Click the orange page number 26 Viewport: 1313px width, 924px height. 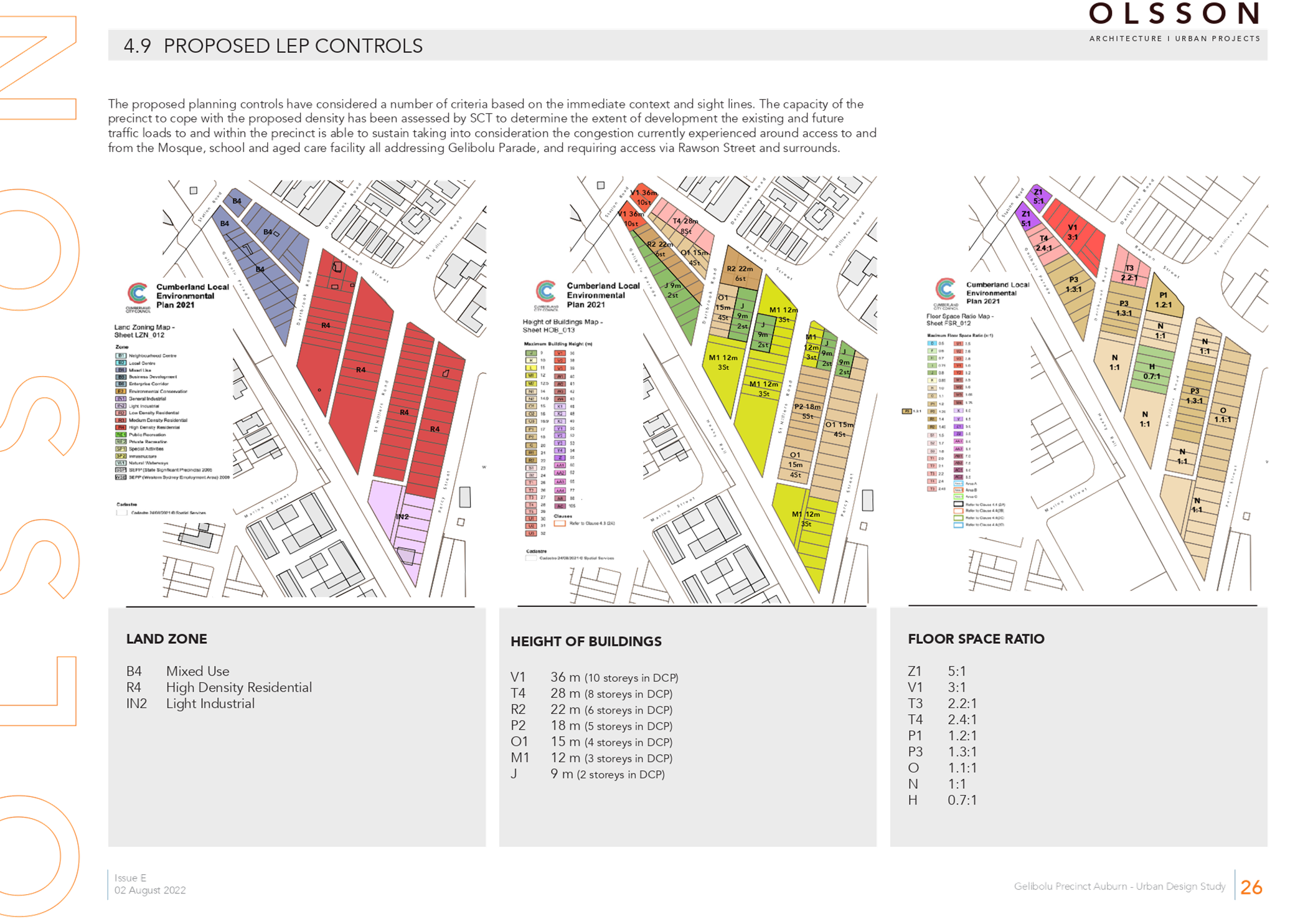pos(1251,887)
